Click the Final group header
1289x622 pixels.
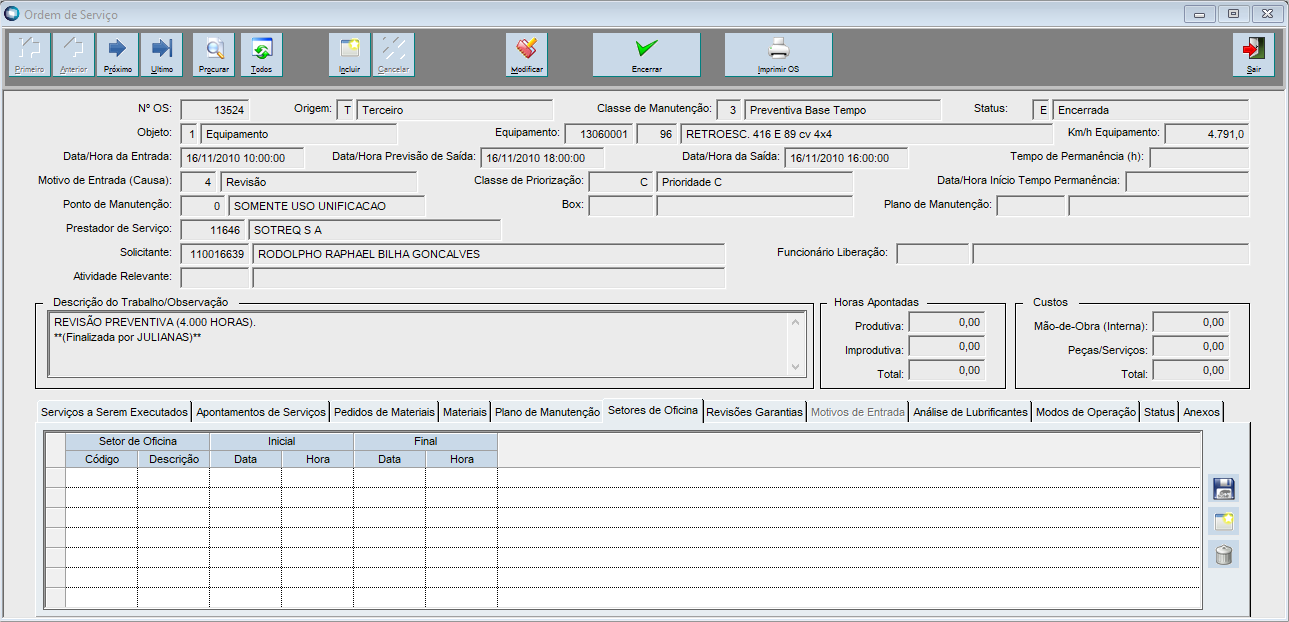426,441
